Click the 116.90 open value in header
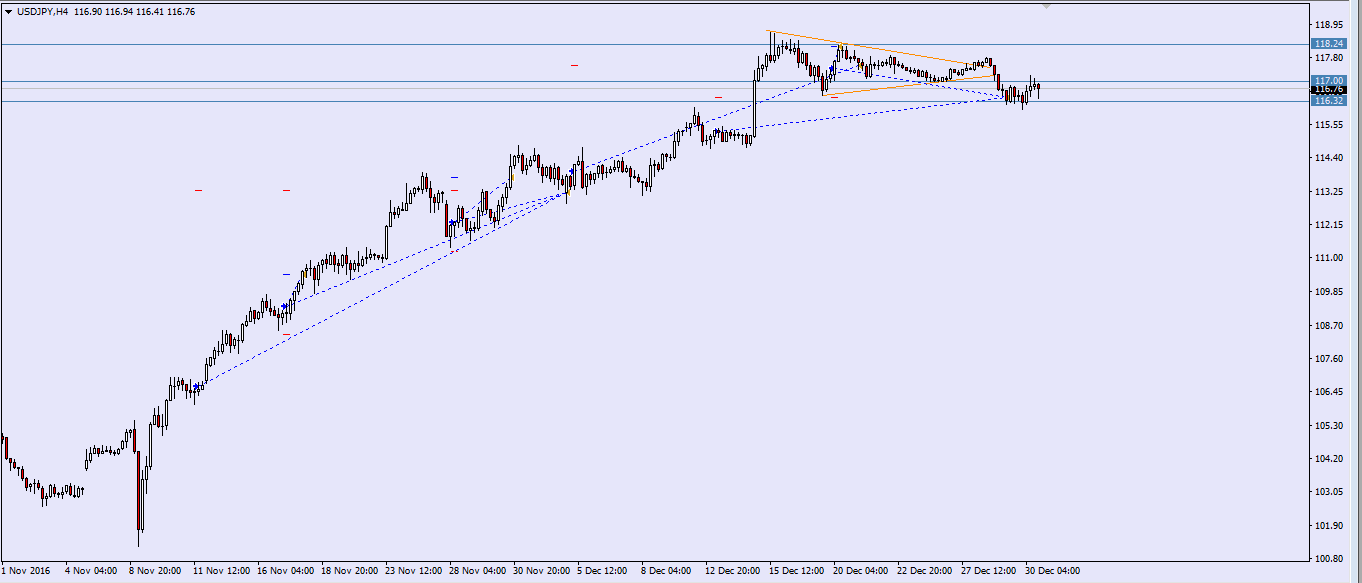This screenshot has height=583, width=1362. [89, 12]
